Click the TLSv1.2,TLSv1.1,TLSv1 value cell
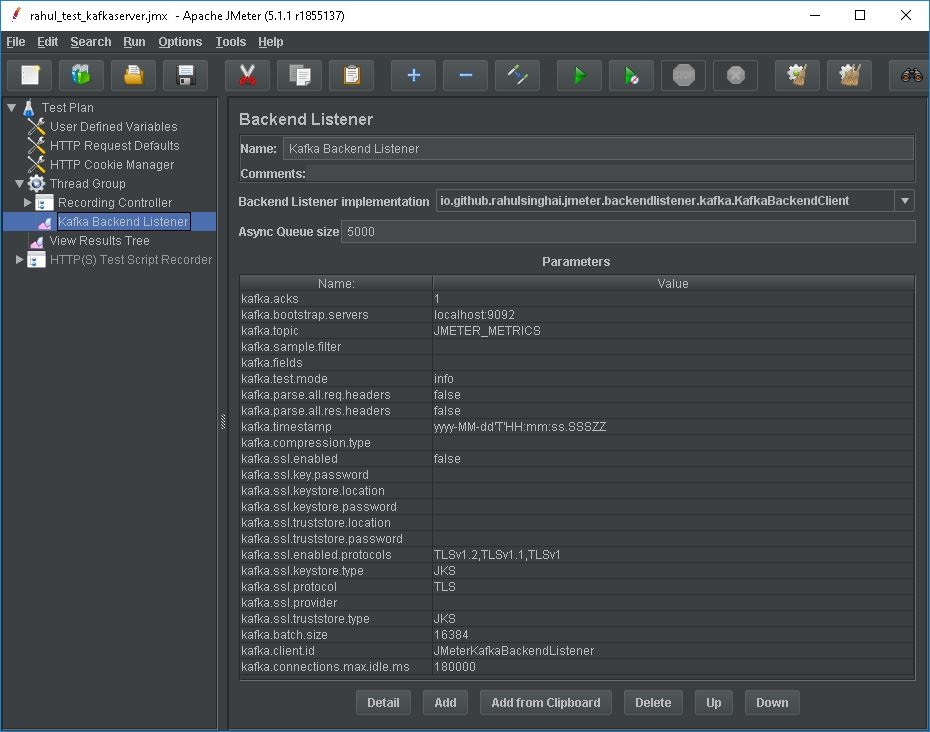The width and height of the screenshot is (930, 732). click(673, 555)
